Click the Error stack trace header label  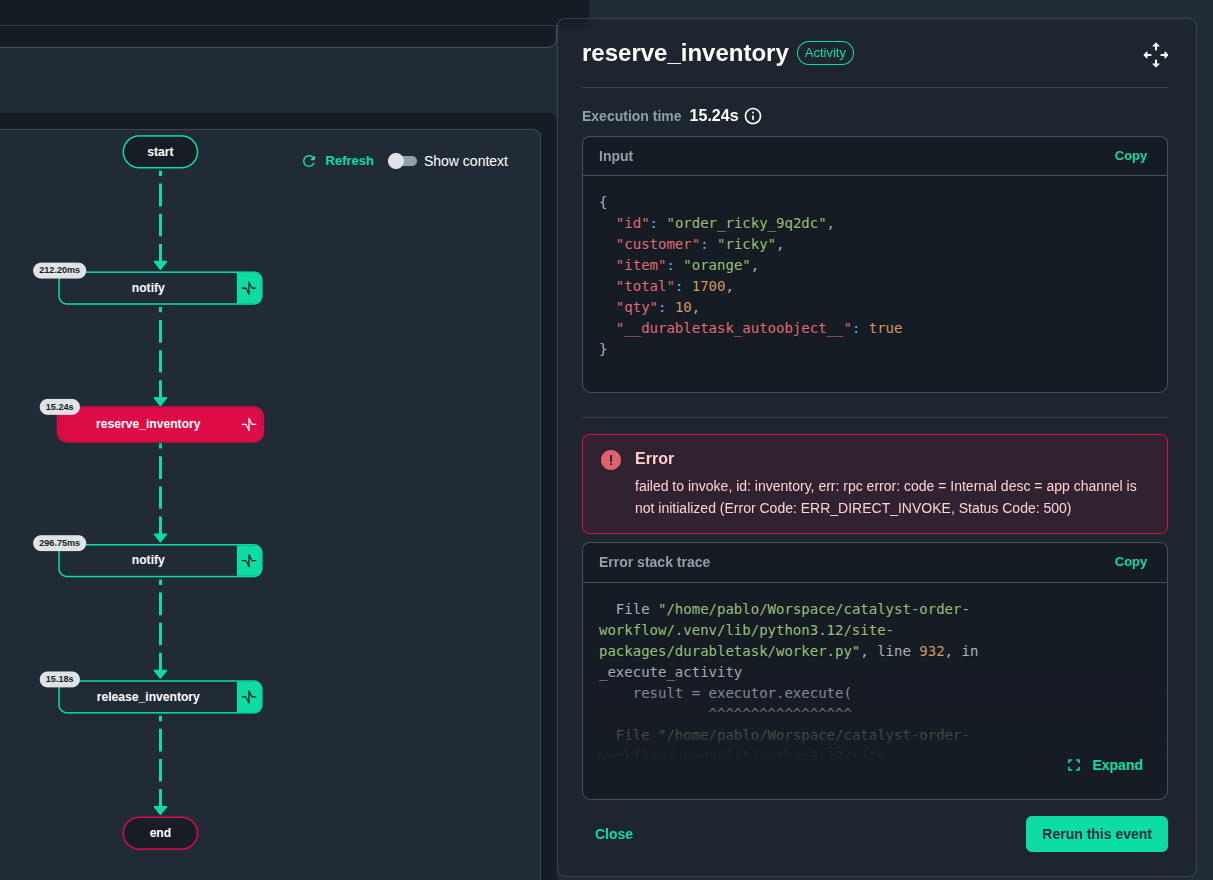[655, 562]
